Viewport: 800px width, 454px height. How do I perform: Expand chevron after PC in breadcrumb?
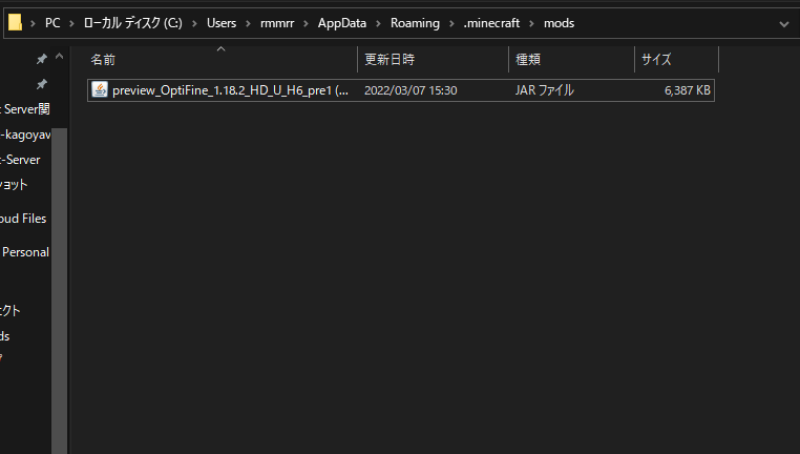click(x=71, y=23)
